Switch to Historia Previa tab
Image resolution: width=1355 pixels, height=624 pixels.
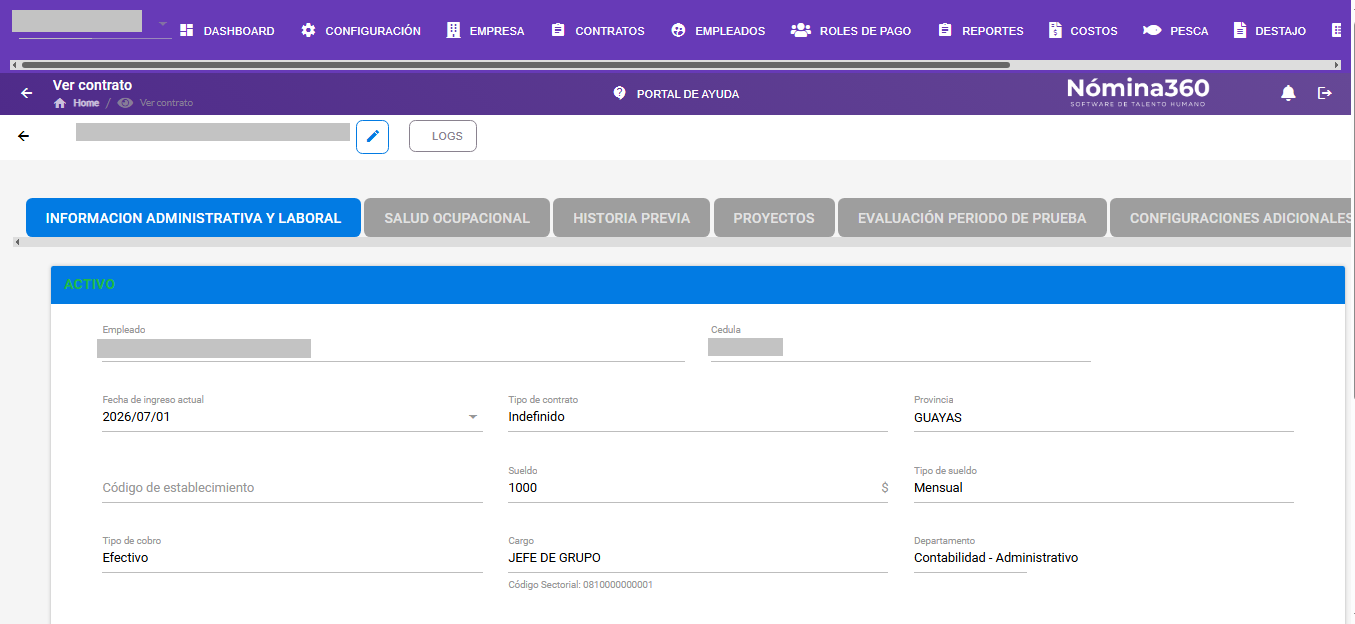pos(631,218)
